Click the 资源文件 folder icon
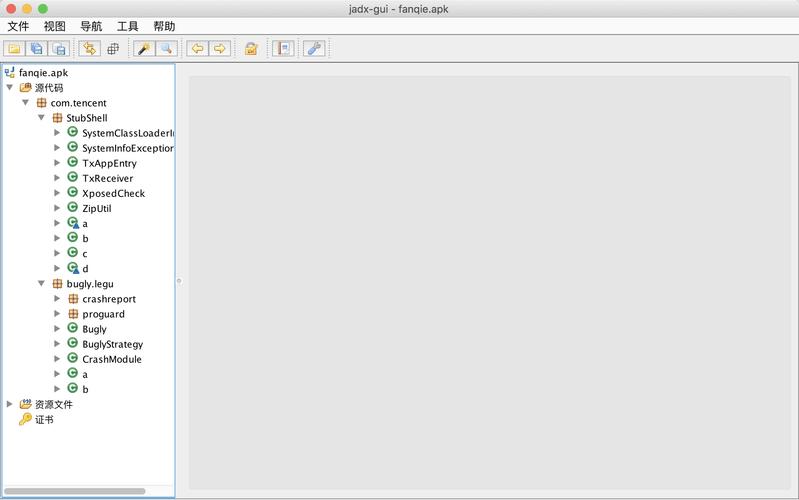Viewport: 799px width, 500px height. (25, 404)
